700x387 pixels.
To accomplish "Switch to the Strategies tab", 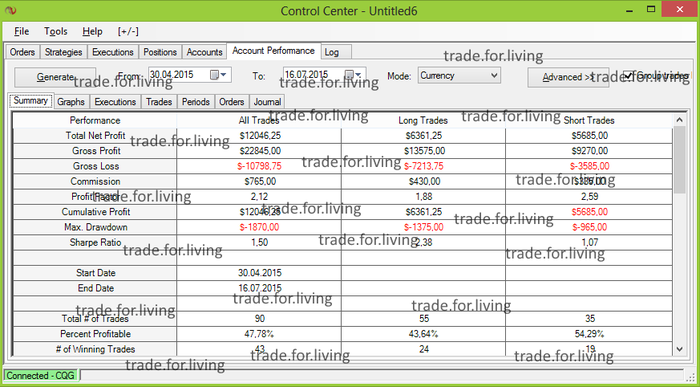I will pyautogui.click(x=63, y=52).
